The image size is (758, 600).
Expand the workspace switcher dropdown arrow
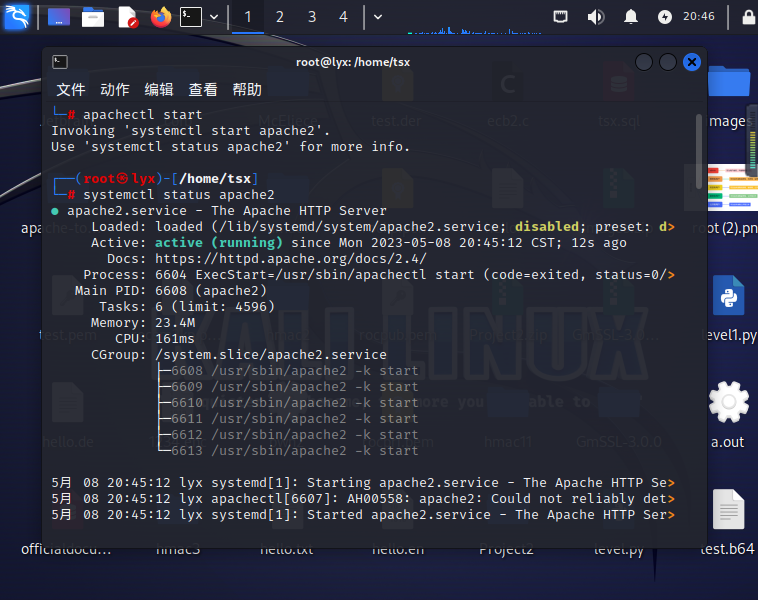(x=378, y=17)
